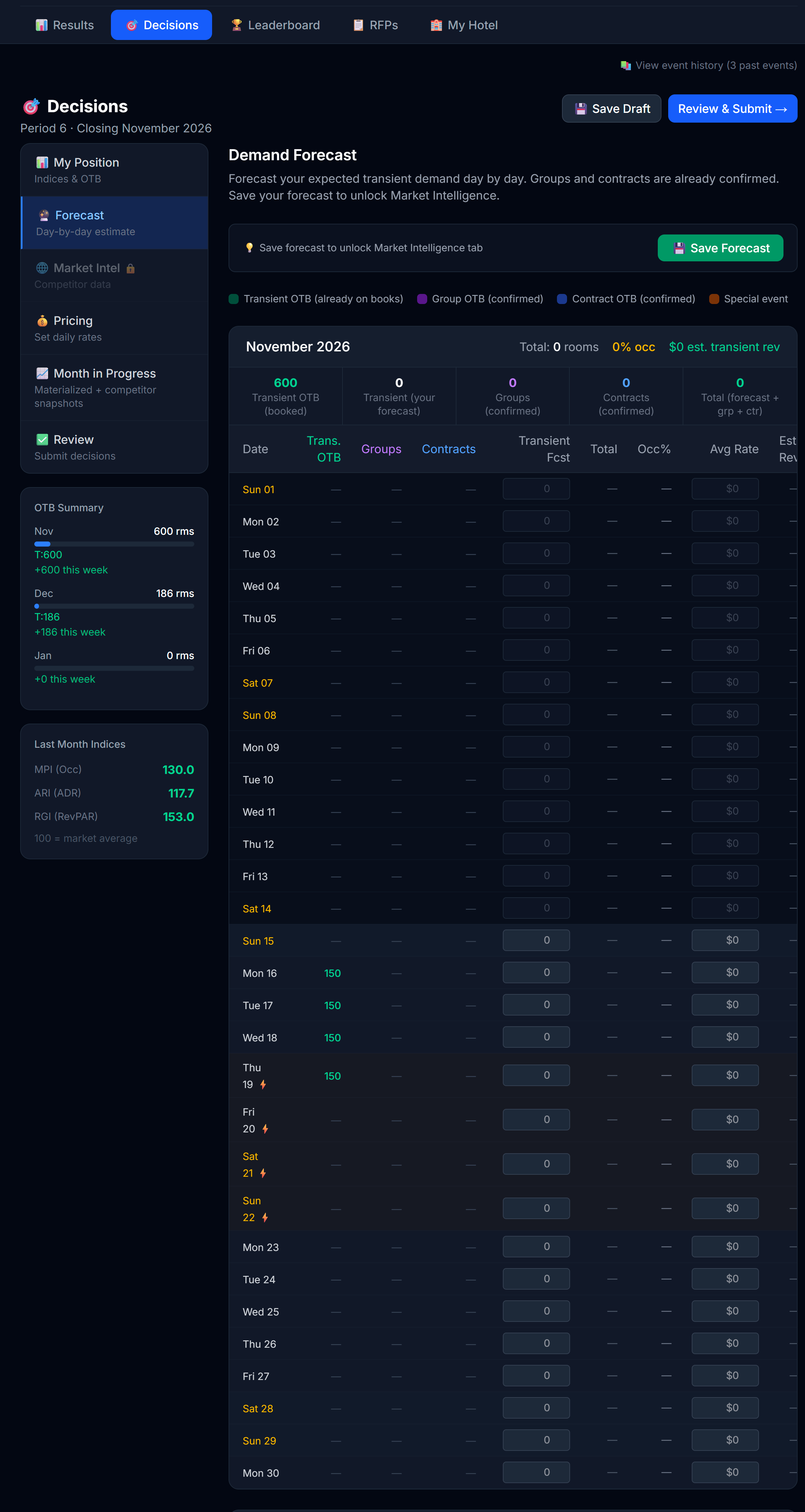
Task: Click Trans. OTB column header
Action: point(324,449)
